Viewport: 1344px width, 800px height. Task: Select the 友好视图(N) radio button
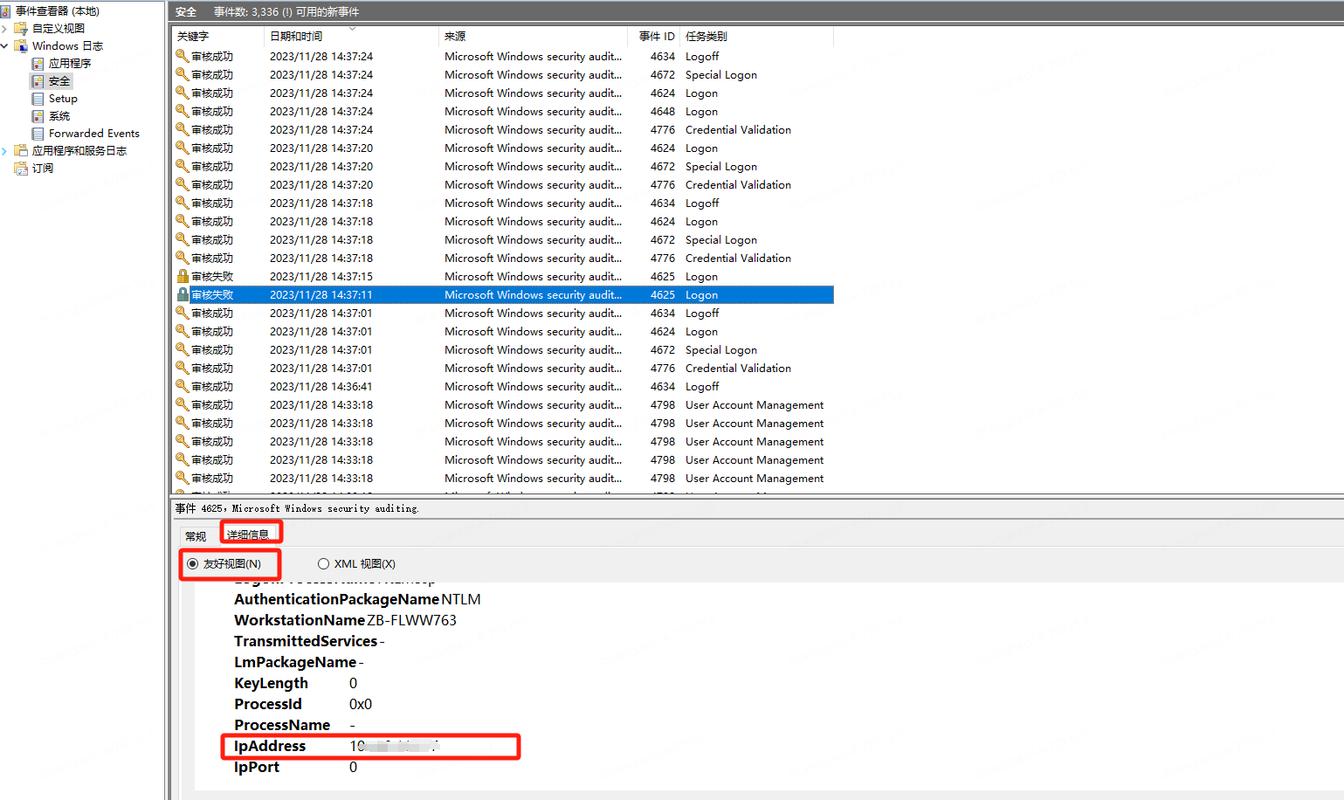(193, 564)
